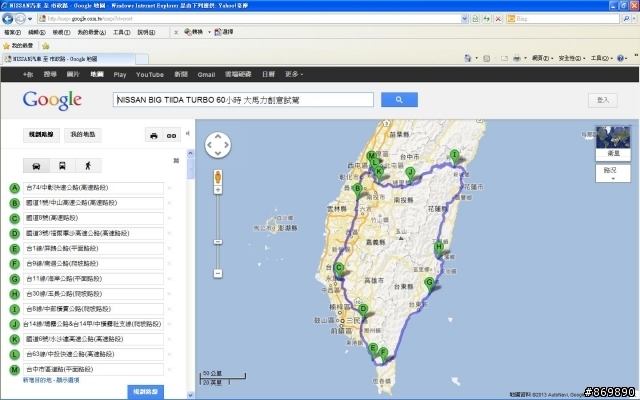Open the 編輯(E) menu
640x400 pixels.
point(37,32)
